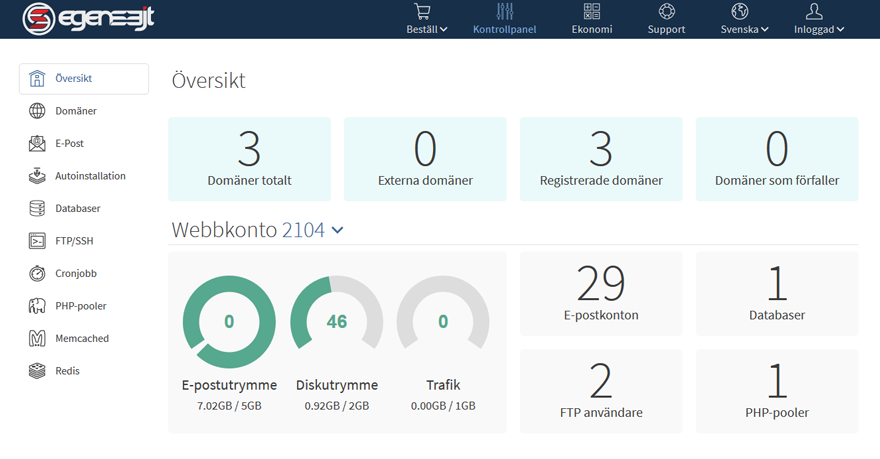Open Memcached sidebar link
Viewport: 880px width, 459px height.
(x=84, y=338)
